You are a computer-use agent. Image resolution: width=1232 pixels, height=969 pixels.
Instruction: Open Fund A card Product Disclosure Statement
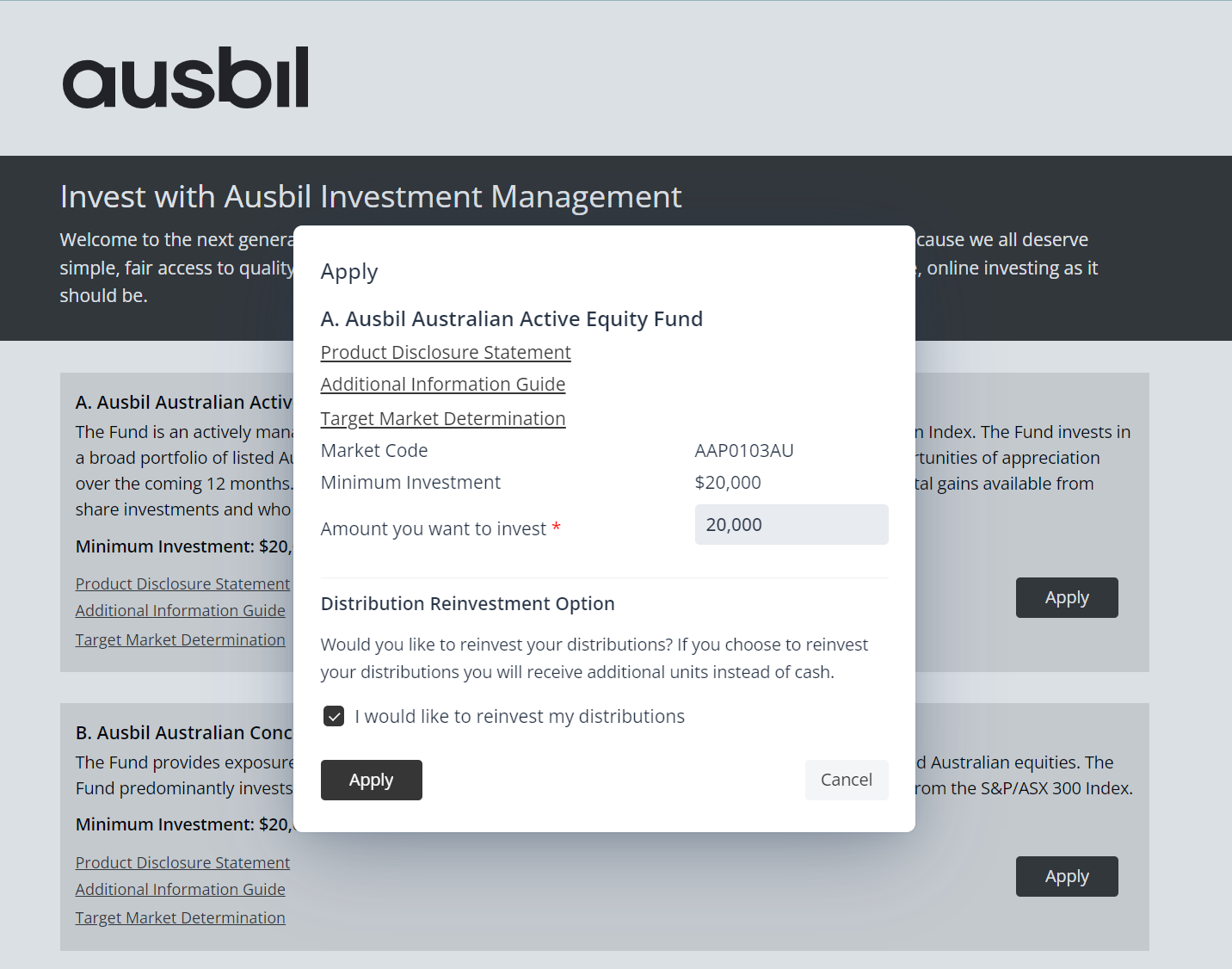coord(182,583)
